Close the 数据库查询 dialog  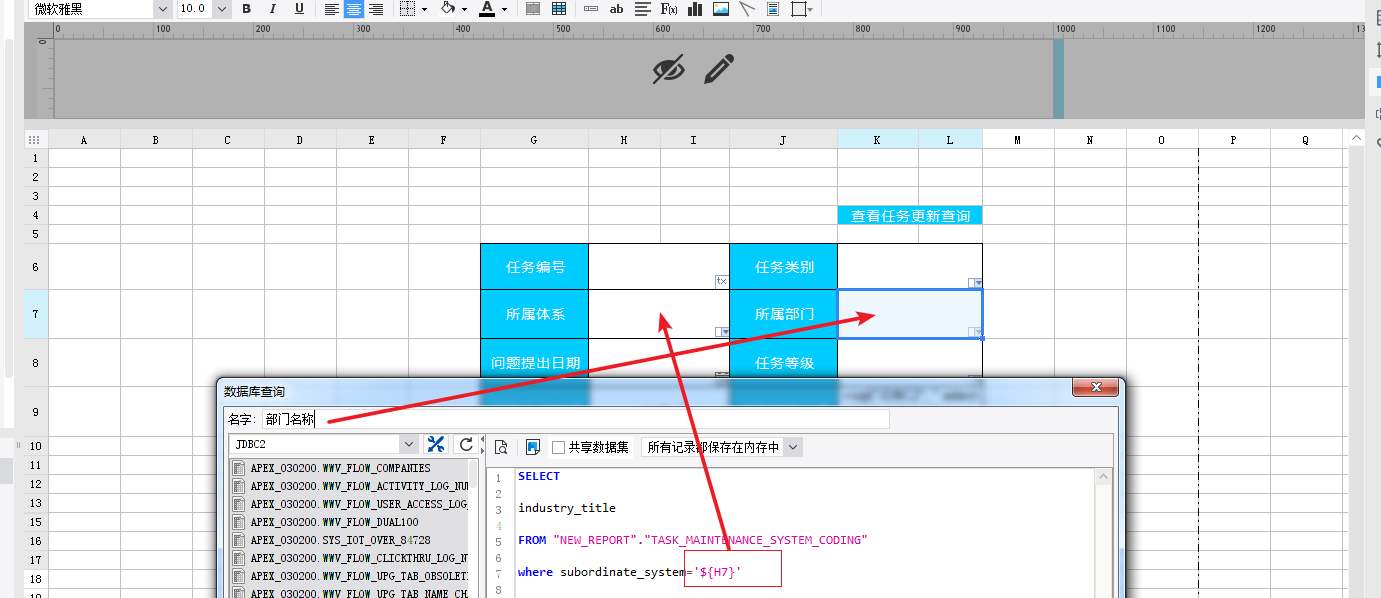pos(1094,388)
